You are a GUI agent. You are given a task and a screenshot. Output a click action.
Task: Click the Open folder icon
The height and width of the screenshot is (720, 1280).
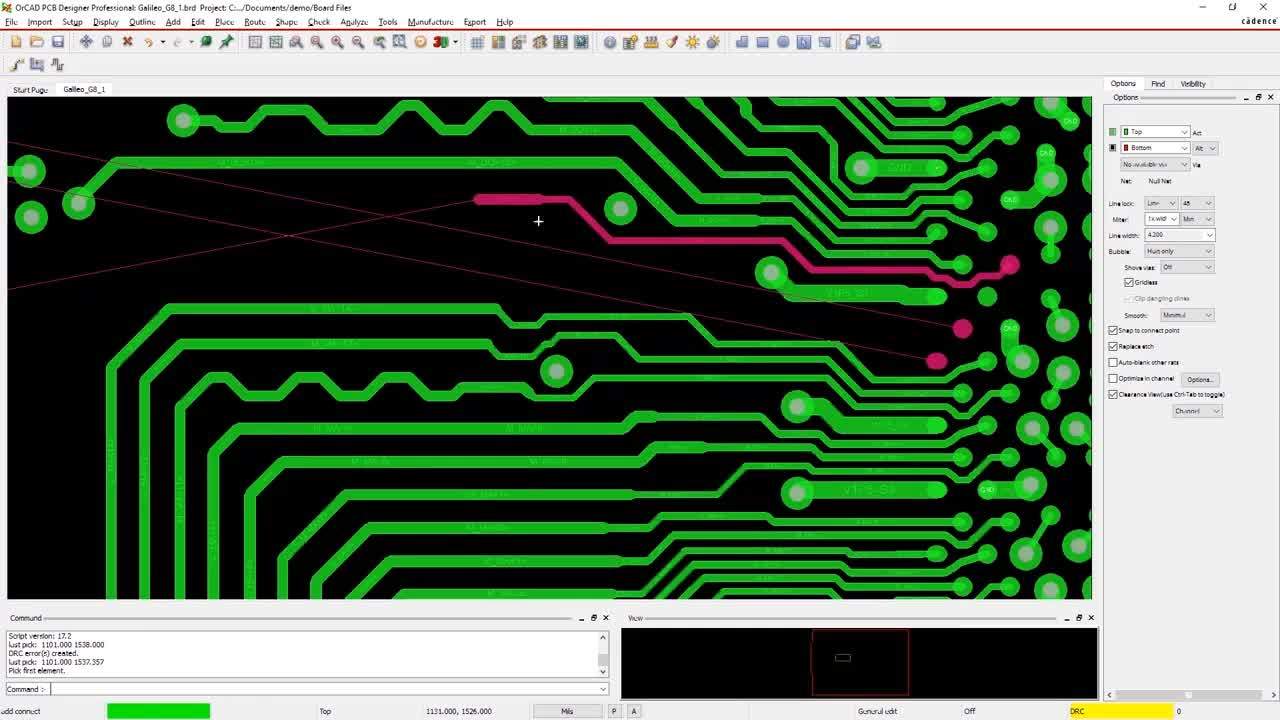tap(37, 42)
